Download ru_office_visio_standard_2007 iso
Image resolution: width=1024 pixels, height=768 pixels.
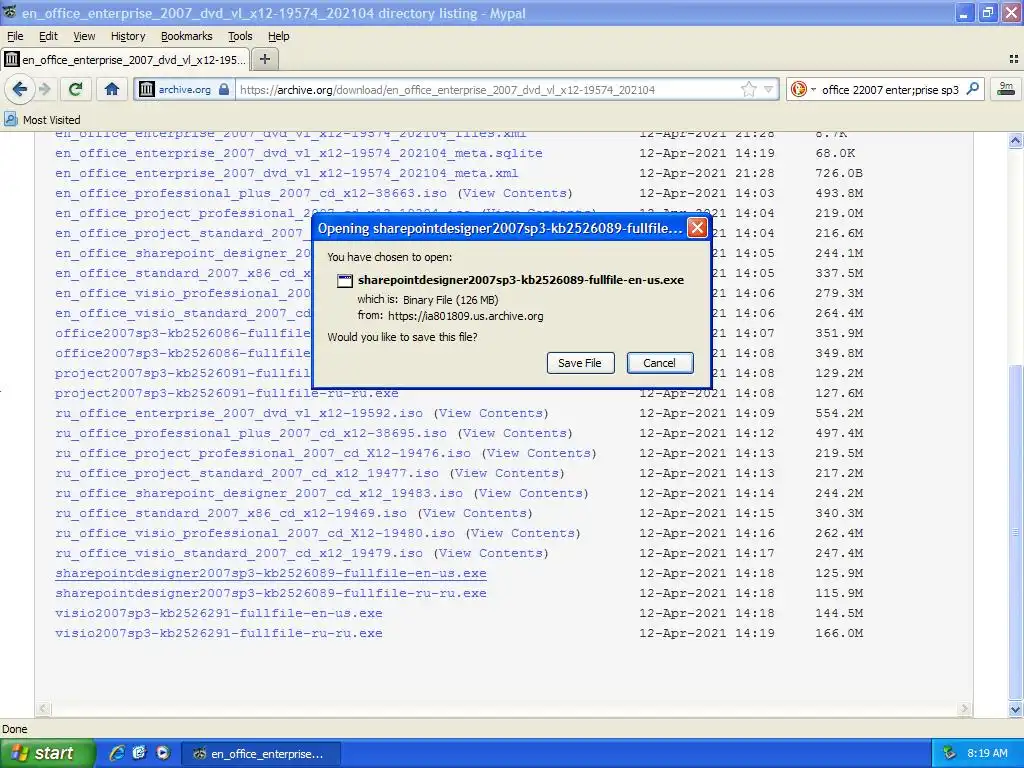click(x=239, y=553)
